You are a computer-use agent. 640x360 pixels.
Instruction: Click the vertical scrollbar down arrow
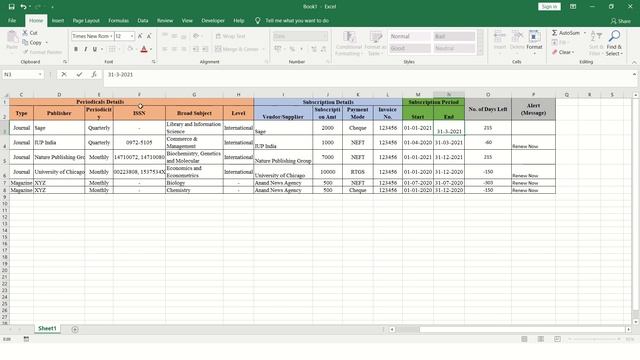tap(636, 322)
